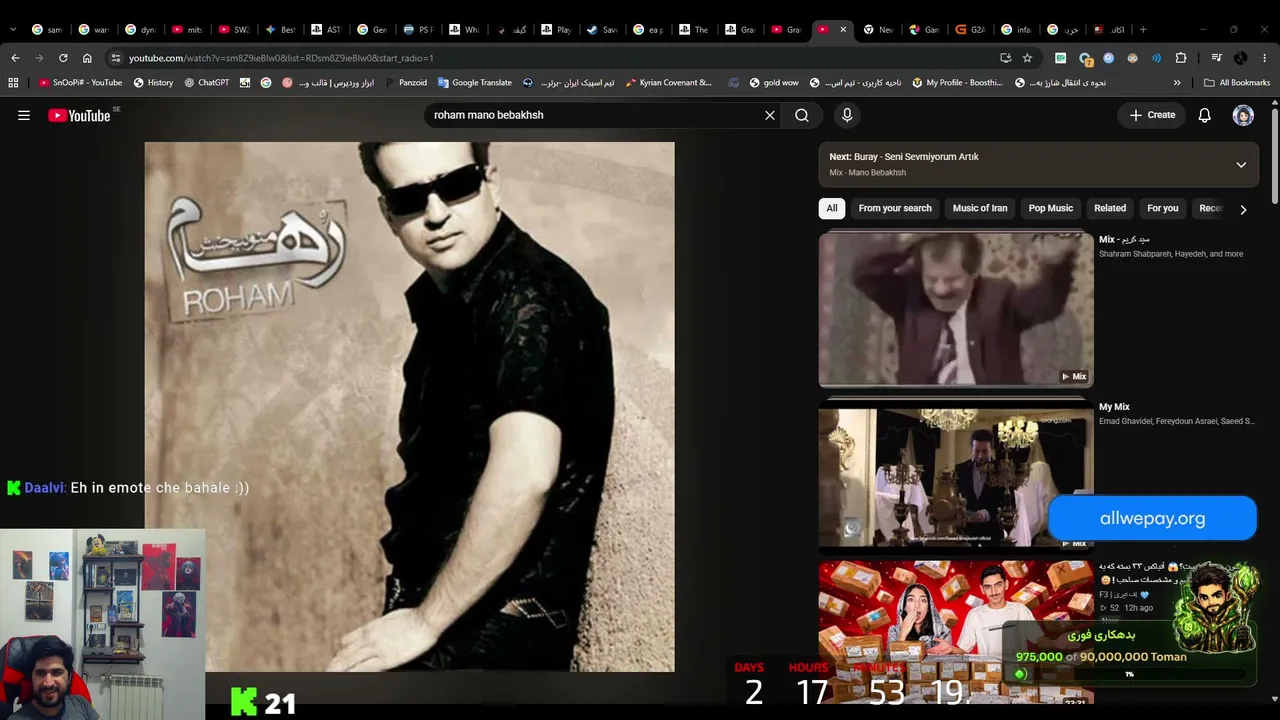Switch to the 'Save' Steam tab
The width and height of the screenshot is (1280, 720).
[x=602, y=30]
